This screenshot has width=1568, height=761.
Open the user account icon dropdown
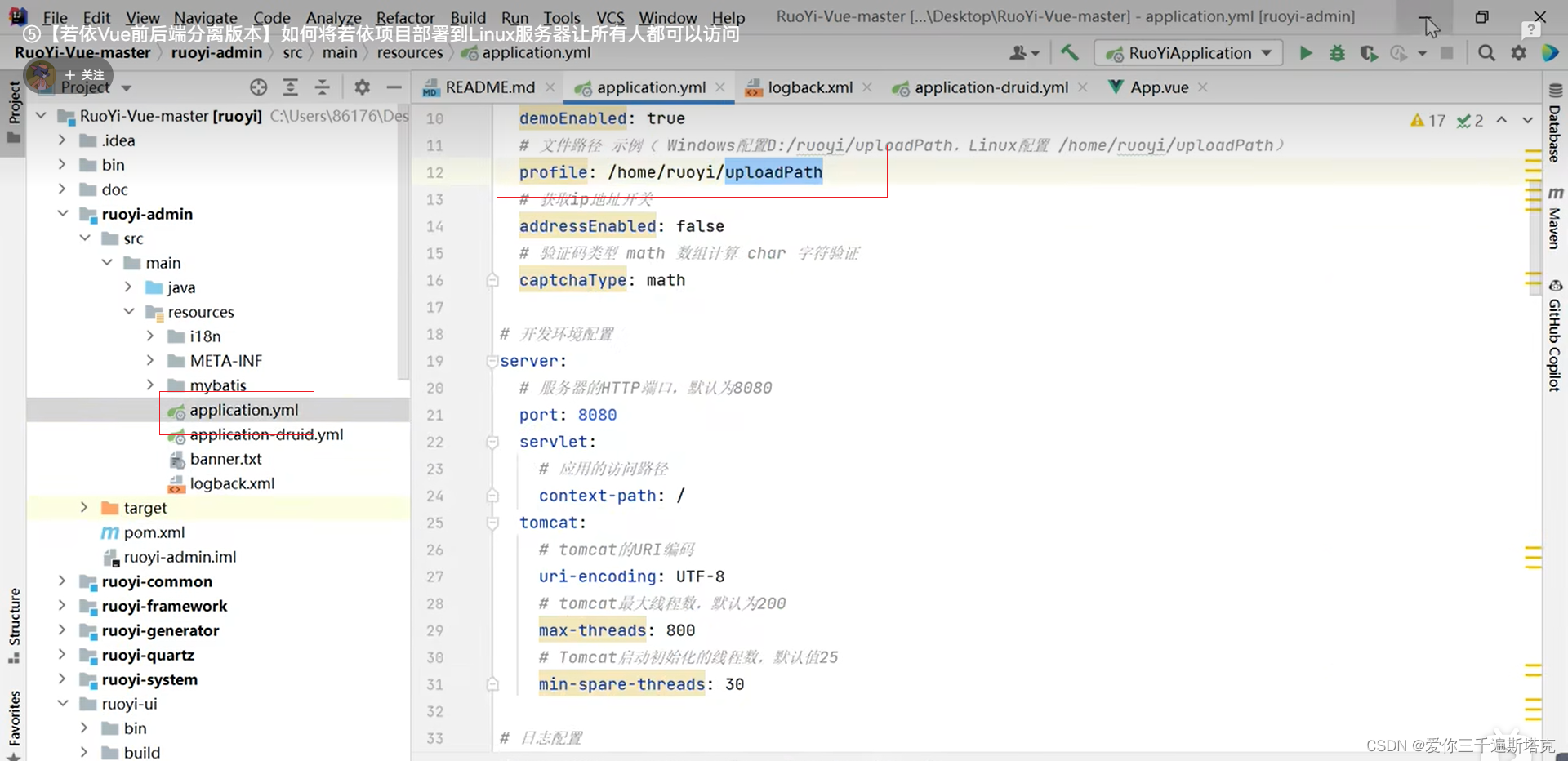click(x=1024, y=53)
